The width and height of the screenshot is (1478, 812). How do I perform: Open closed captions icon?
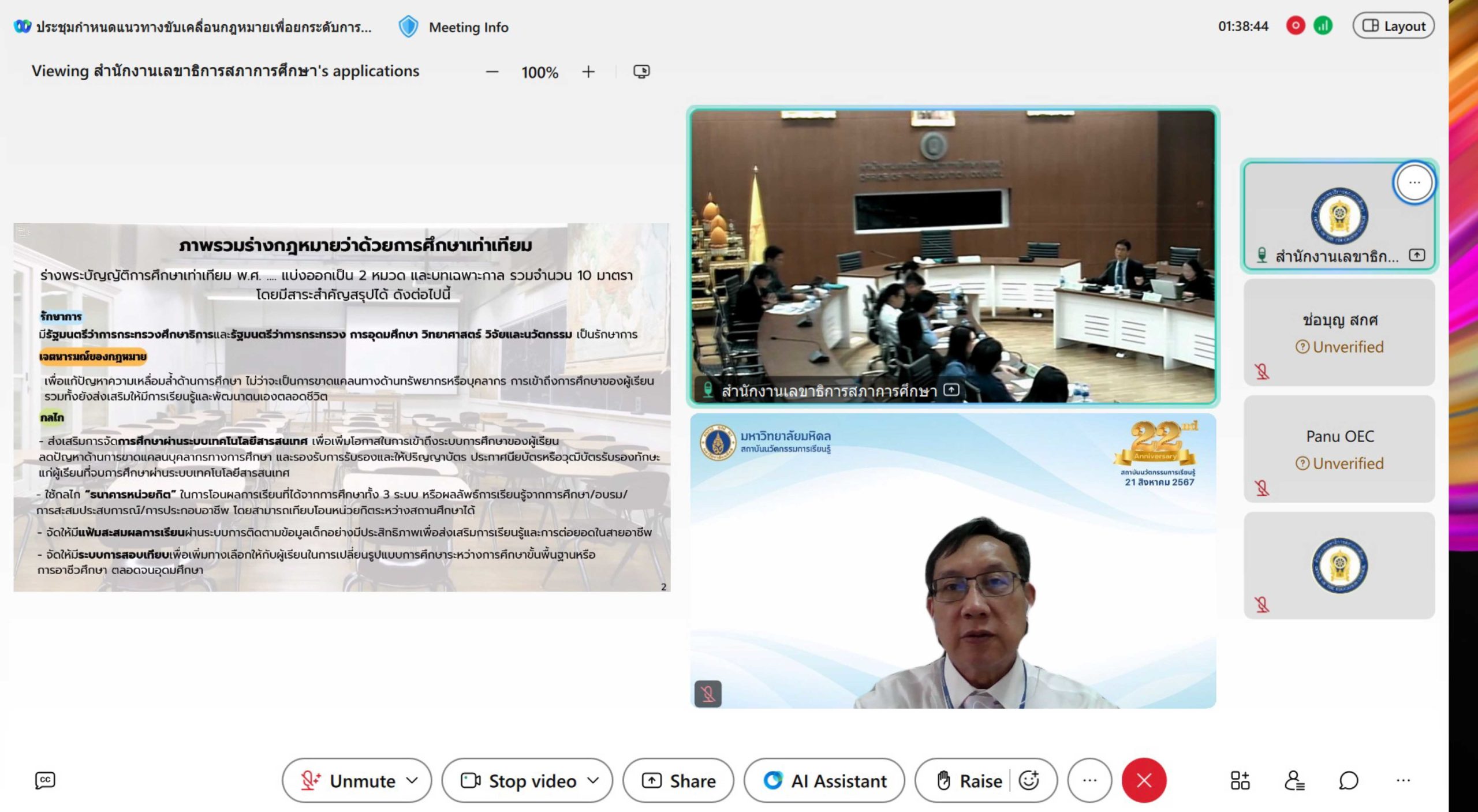click(45, 780)
